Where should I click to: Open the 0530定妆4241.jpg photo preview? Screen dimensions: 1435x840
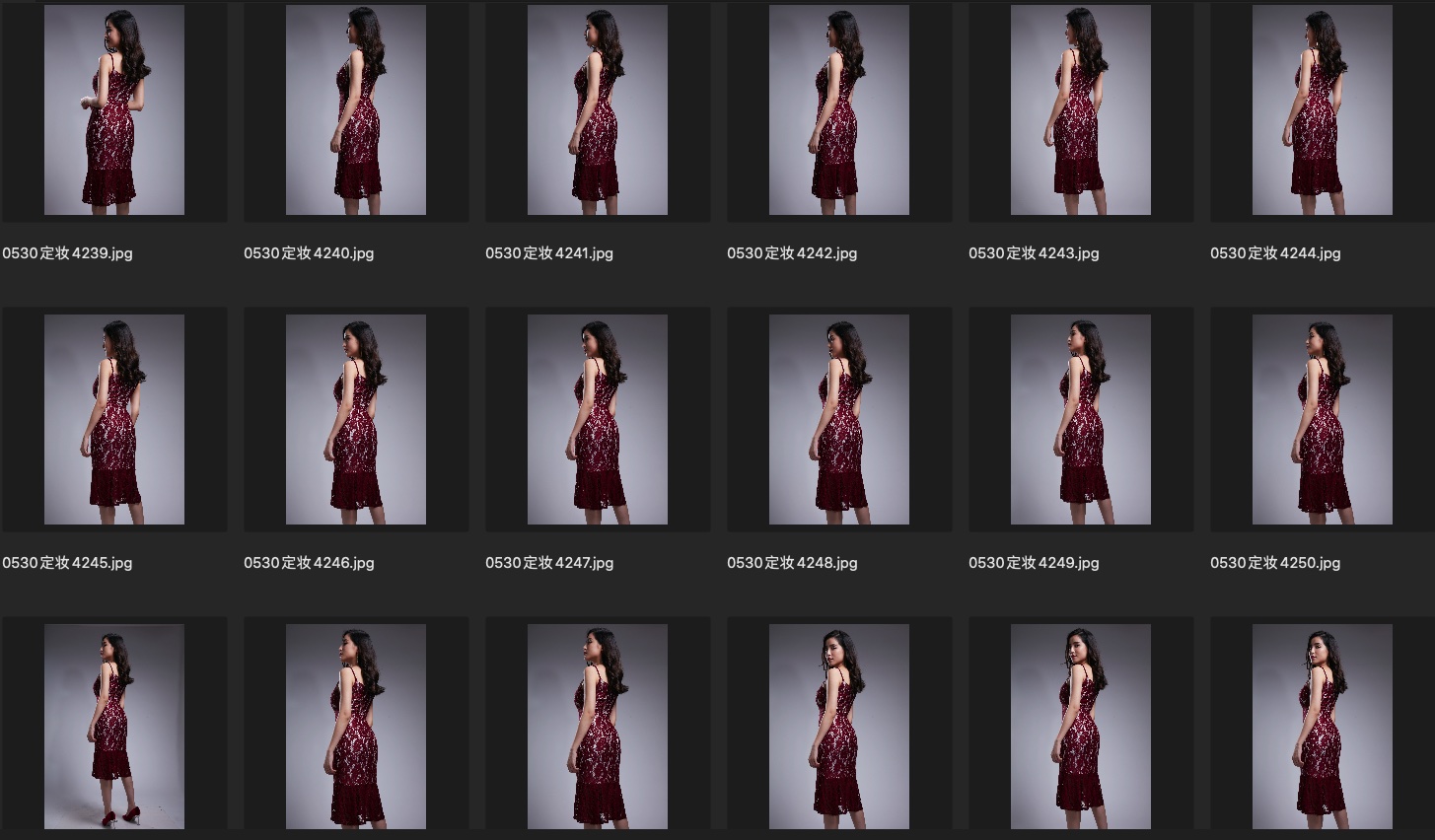598,110
